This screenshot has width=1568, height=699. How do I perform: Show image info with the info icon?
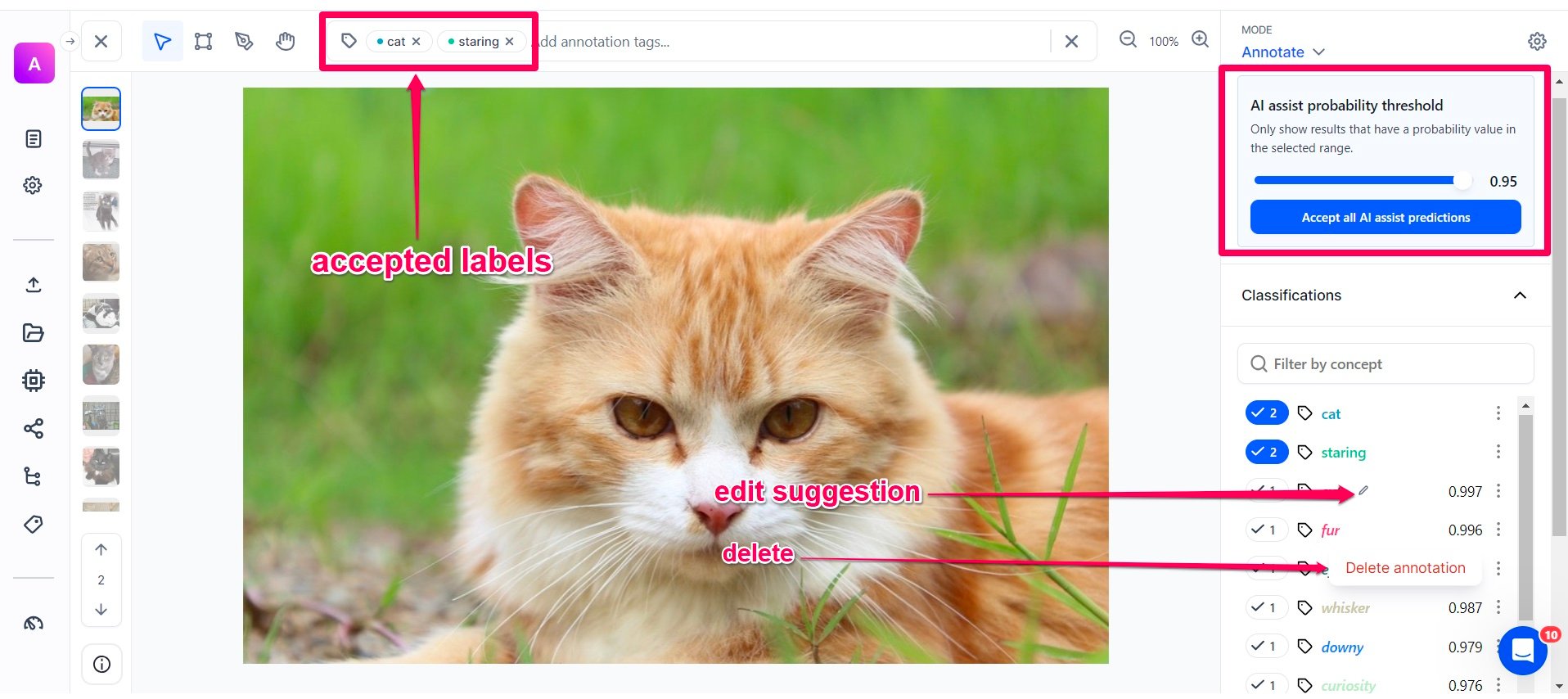101,665
